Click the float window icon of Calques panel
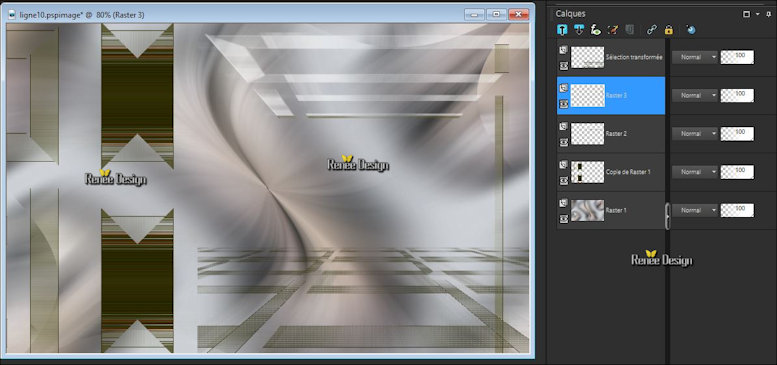The width and height of the screenshot is (777, 365). pos(746,14)
